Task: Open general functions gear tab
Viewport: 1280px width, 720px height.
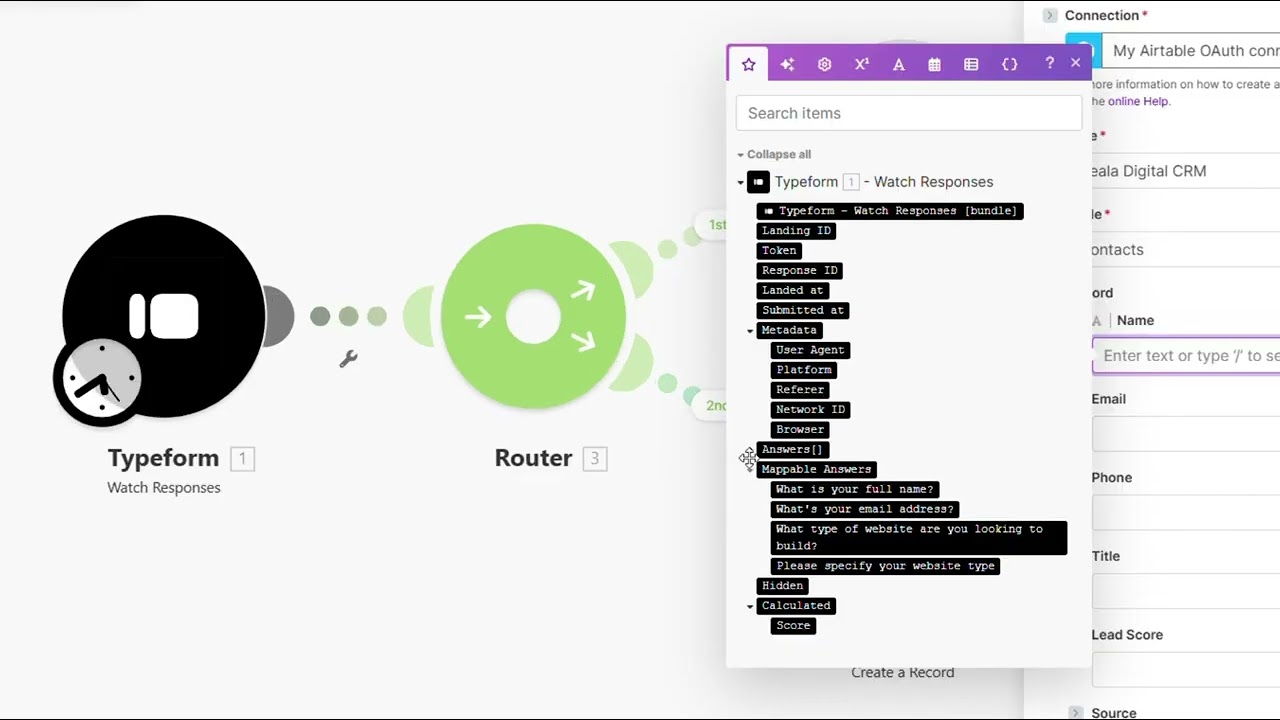Action: [824, 64]
